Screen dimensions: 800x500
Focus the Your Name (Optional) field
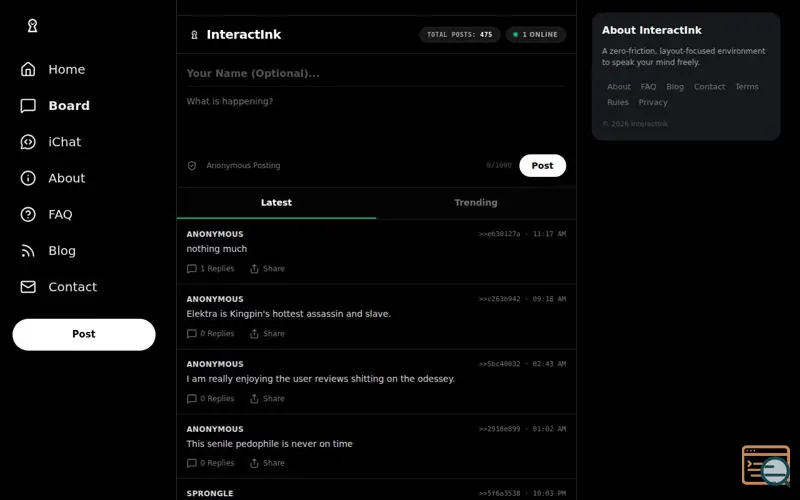click(x=376, y=73)
